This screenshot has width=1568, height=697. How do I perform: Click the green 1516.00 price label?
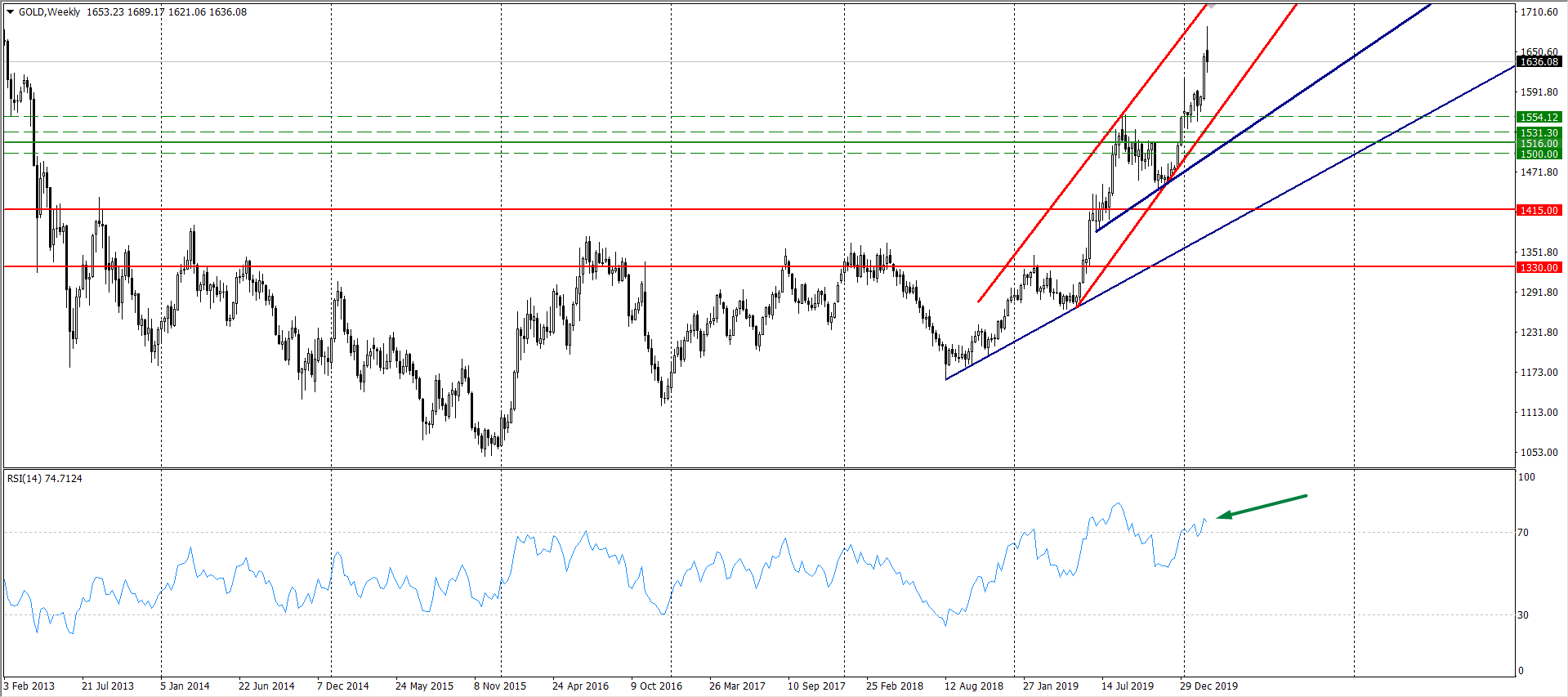pyautogui.click(x=1539, y=143)
